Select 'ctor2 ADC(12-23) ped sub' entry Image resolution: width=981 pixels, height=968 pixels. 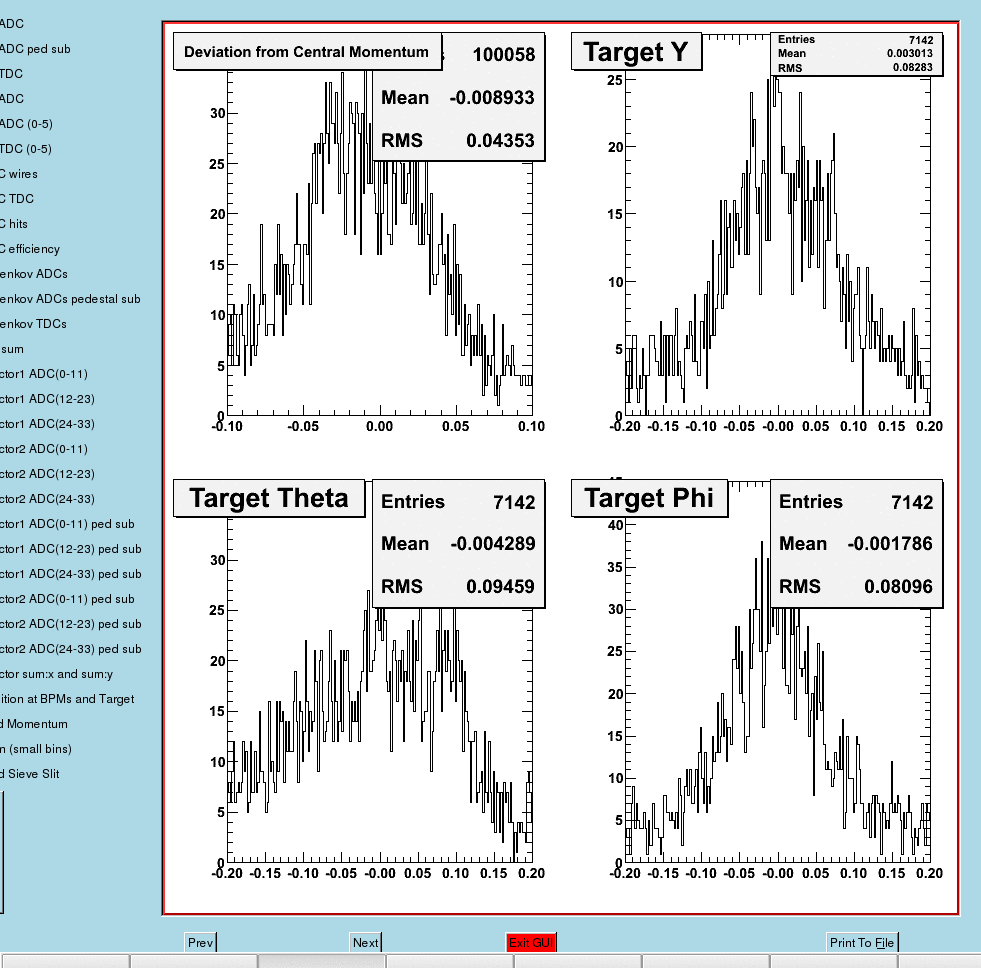pos(71,624)
